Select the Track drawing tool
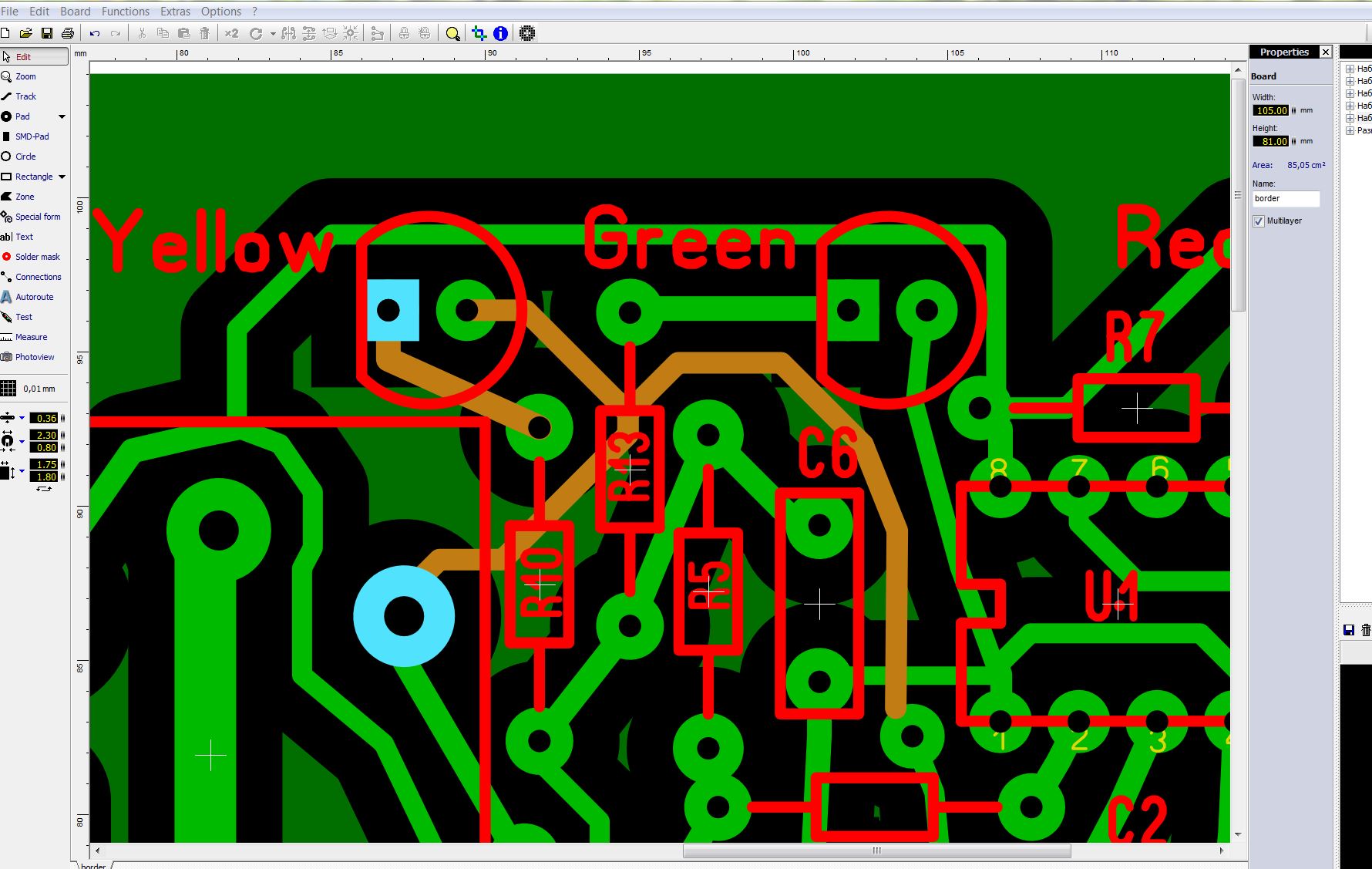The image size is (1372, 869). click(x=25, y=96)
